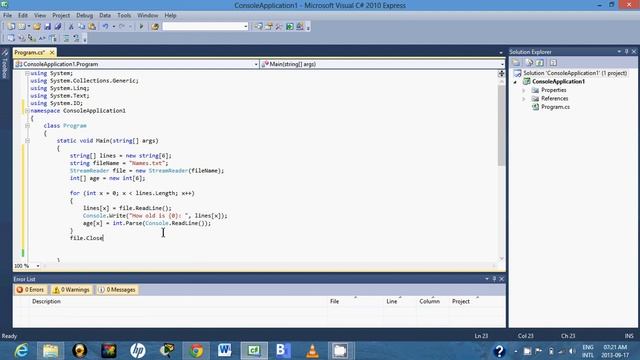Click the Start Page toolbar icon
640x360 pixels.
click(x=289, y=27)
